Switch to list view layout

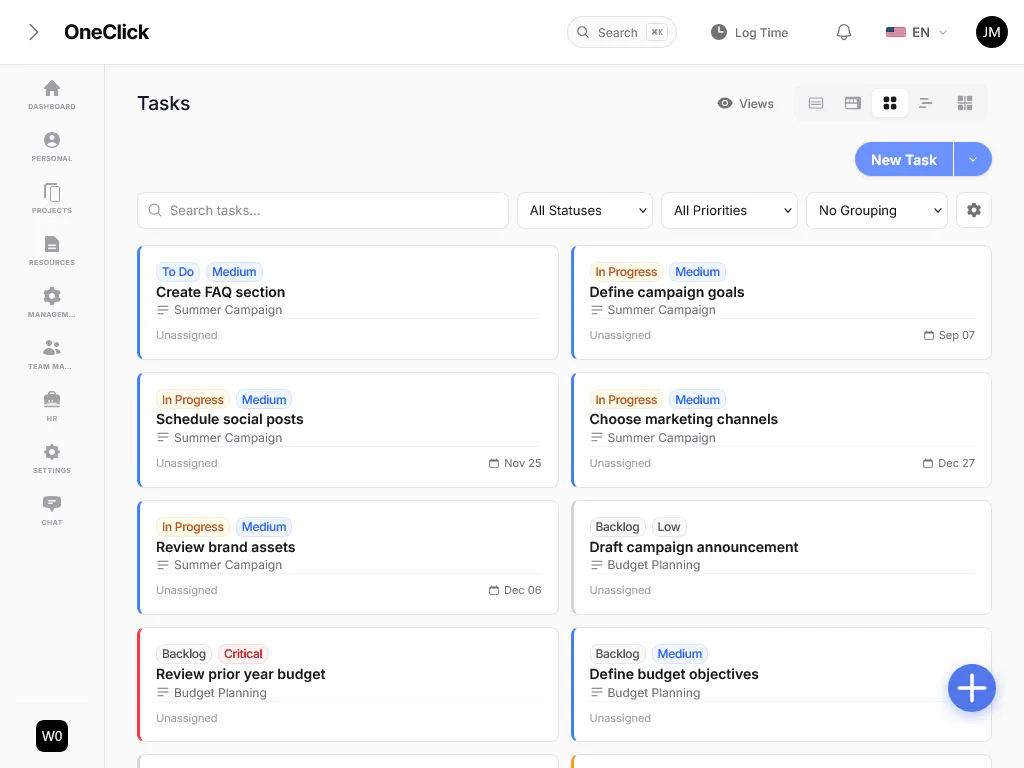pyautogui.click(x=816, y=103)
